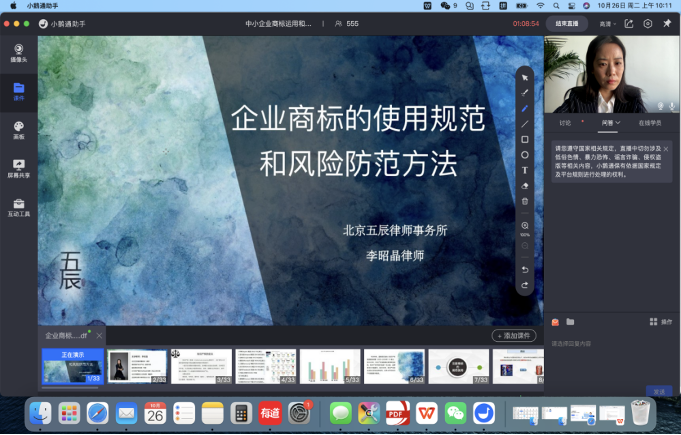Image resolution: width=681 pixels, height=435 pixels.
Task: Select slide thumbnail 5/33 with bar chart
Action: tap(330, 366)
